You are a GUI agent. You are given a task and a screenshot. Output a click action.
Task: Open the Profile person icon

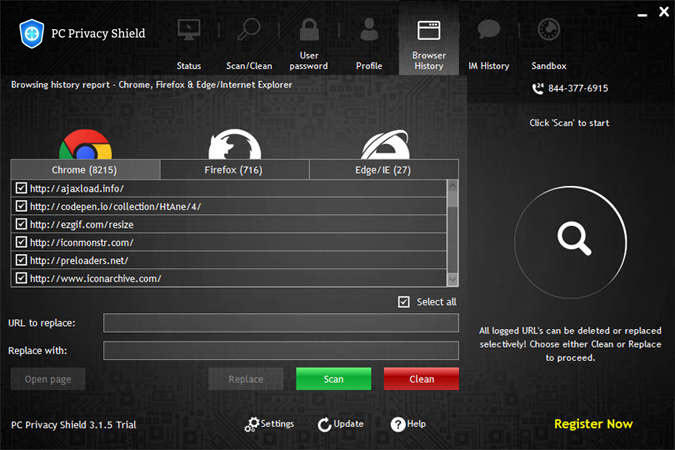369,29
